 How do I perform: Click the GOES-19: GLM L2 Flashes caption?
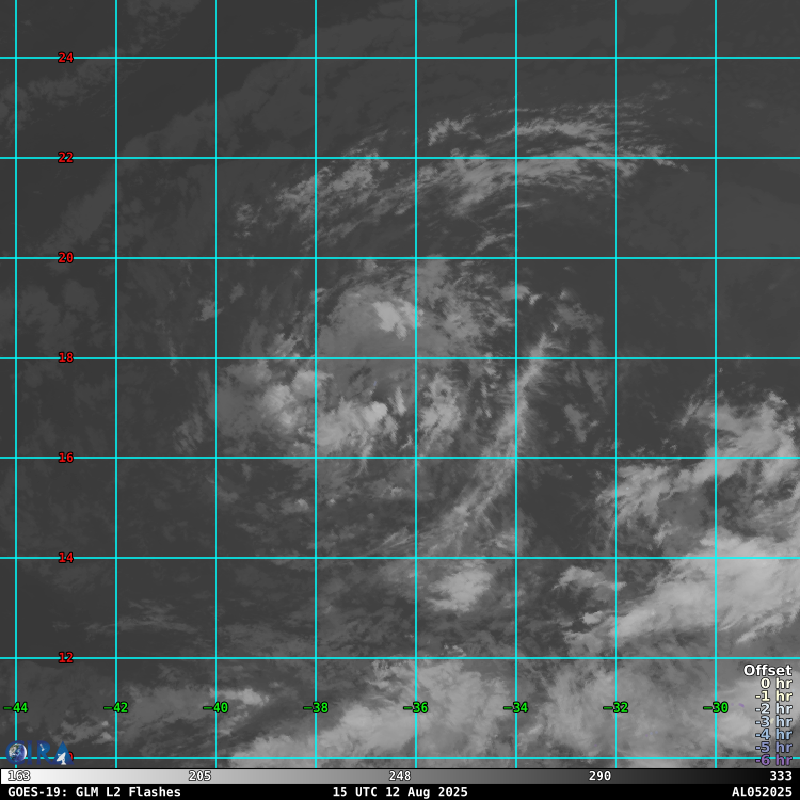pos(94,792)
